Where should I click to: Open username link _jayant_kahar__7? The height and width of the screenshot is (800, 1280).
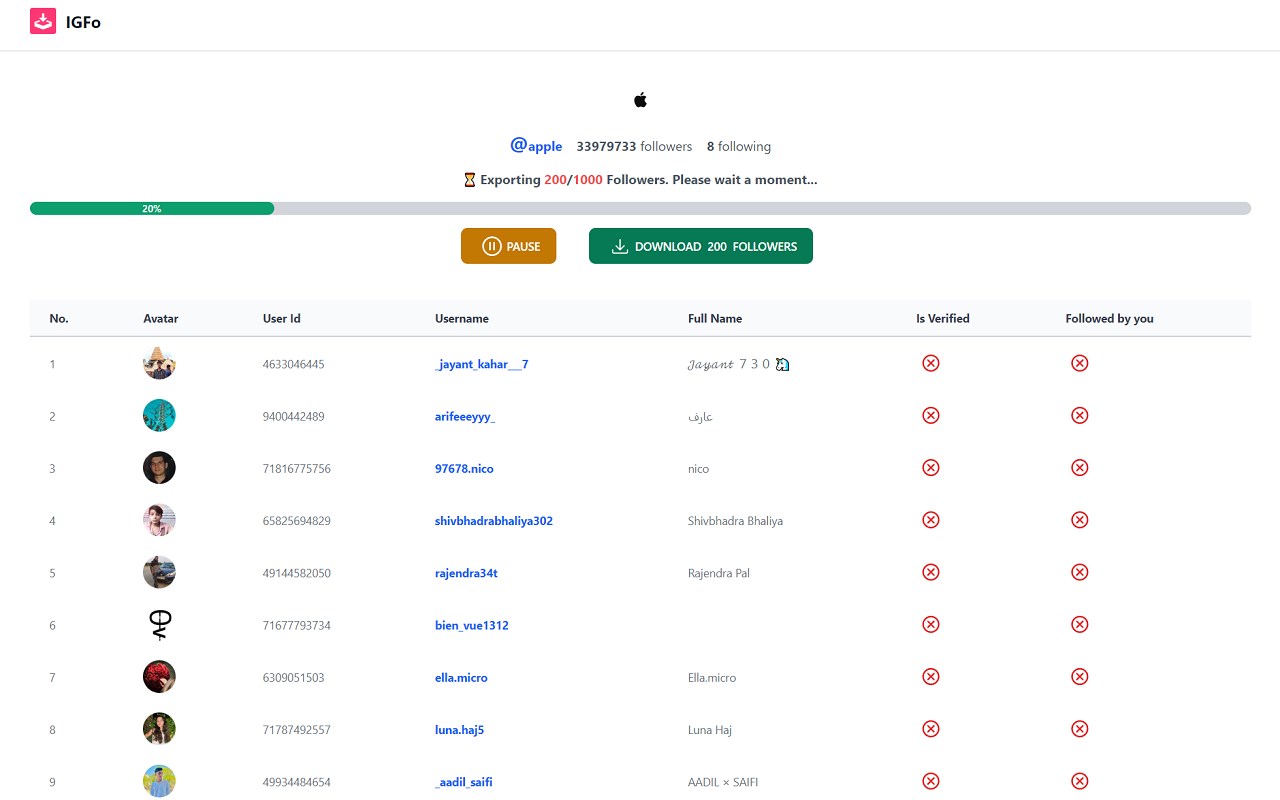pyautogui.click(x=482, y=364)
